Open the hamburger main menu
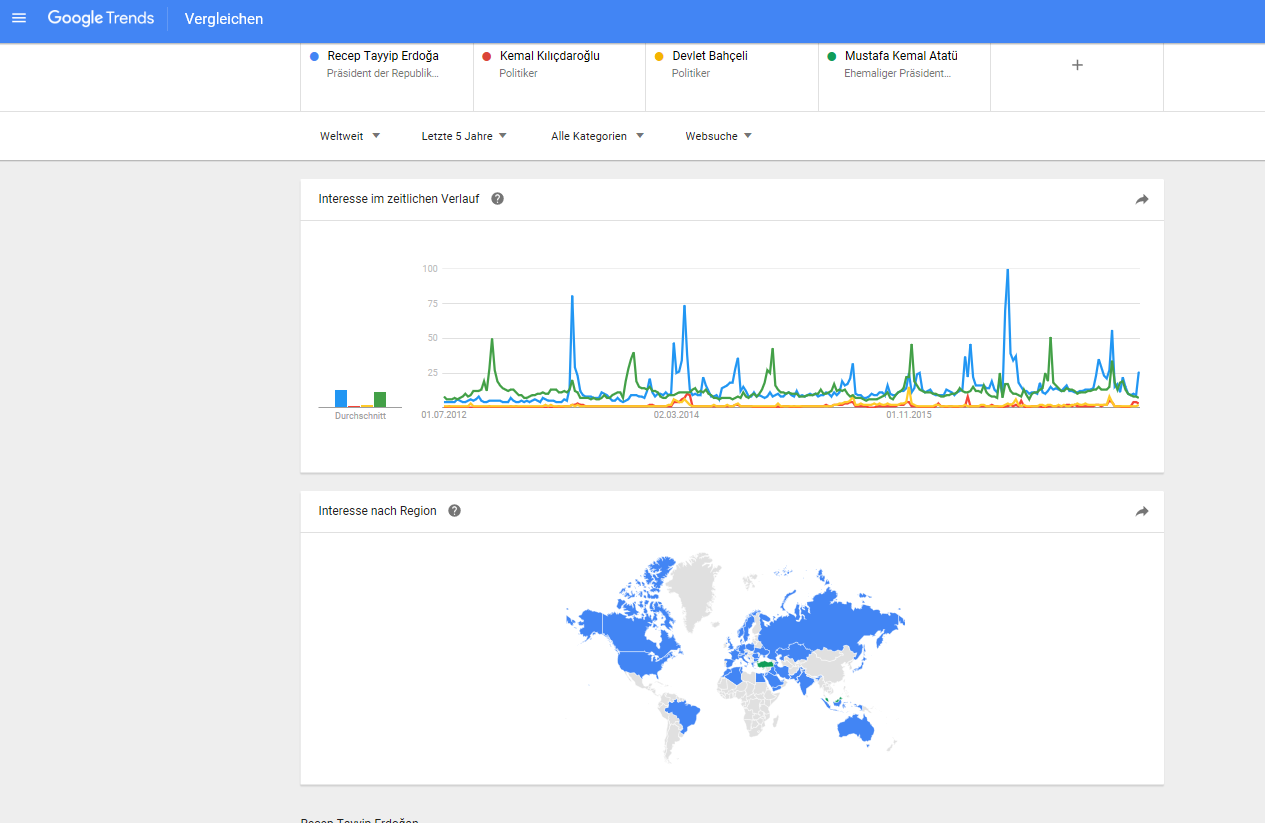The height and width of the screenshot is (823, 1265). 19,18
